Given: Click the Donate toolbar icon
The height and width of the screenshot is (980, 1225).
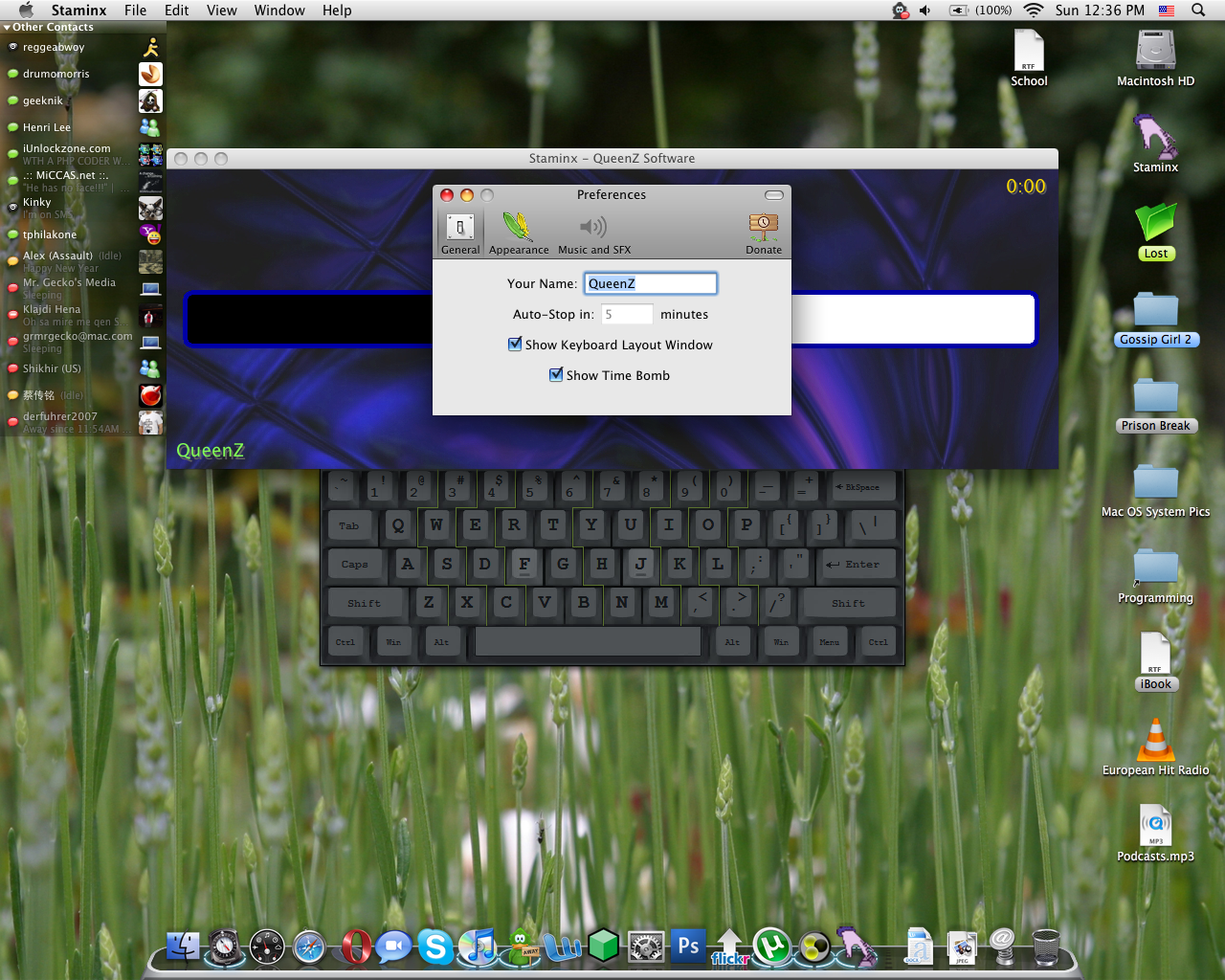Looking at the screenshot, I should (764, 233).
